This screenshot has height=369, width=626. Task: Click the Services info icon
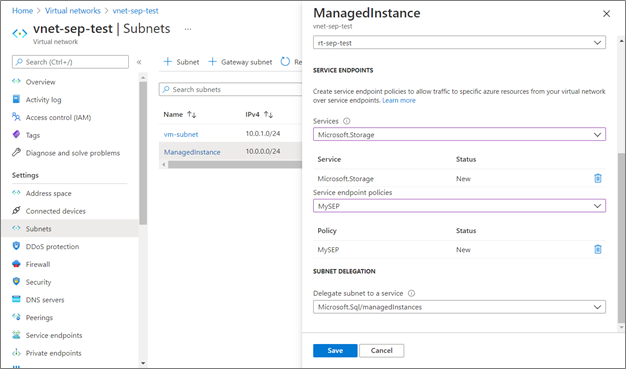click(347, 121)
